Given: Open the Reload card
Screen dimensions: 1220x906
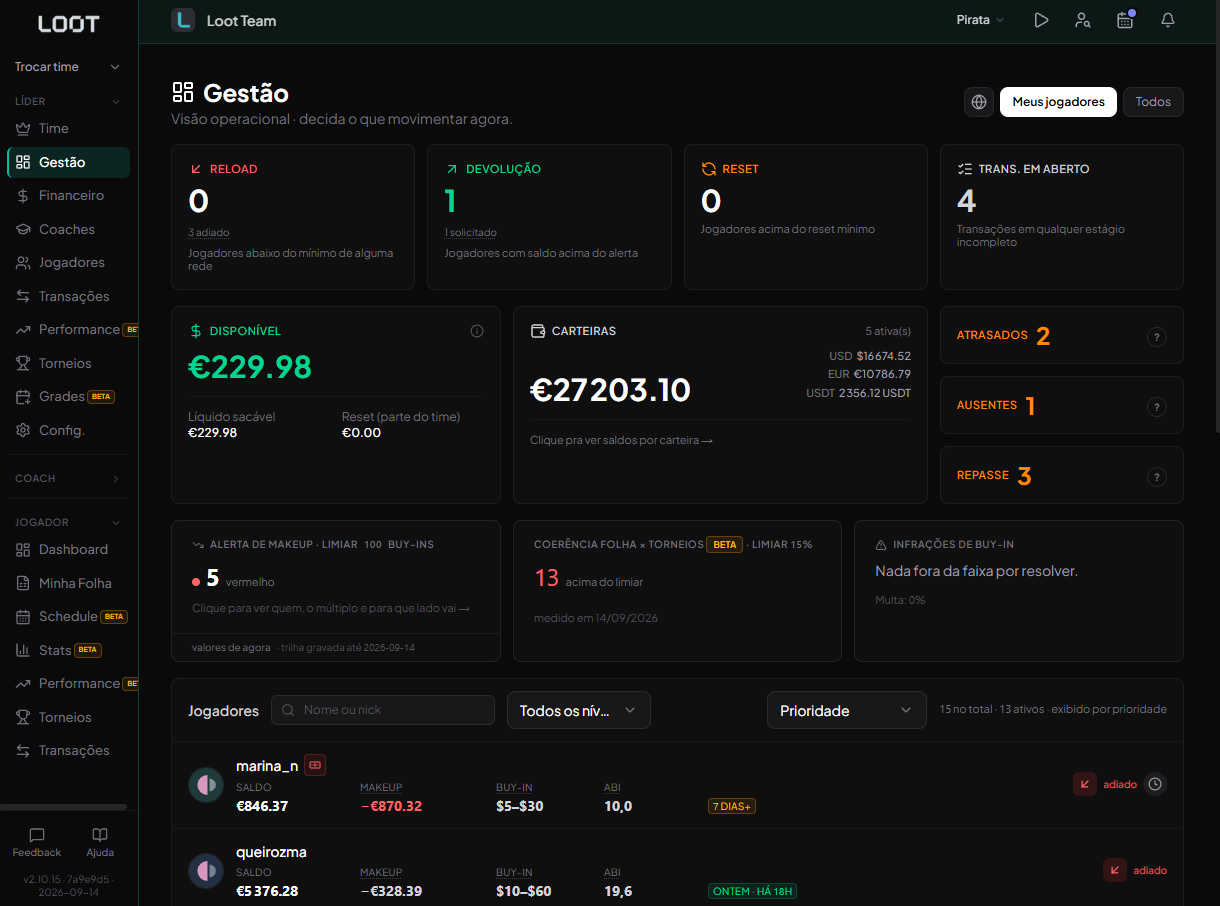Looking at the screenshot, I should [293, 217].
